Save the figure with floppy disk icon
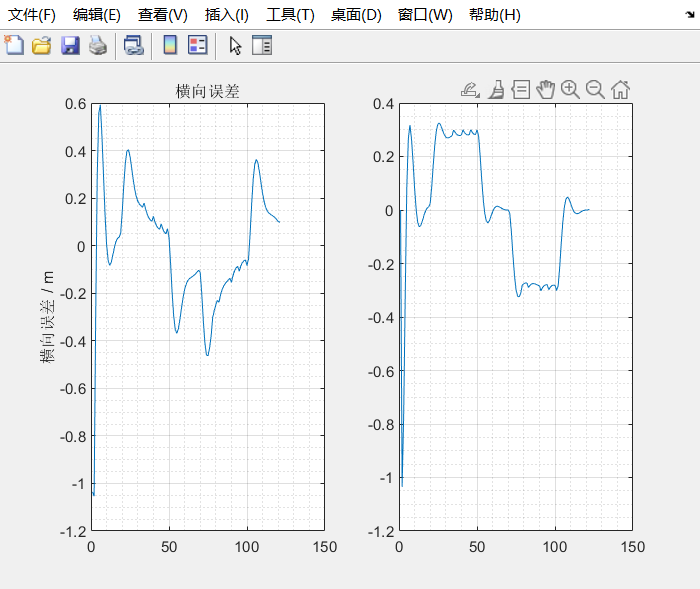700x589 pixels. tap(70, 45)
